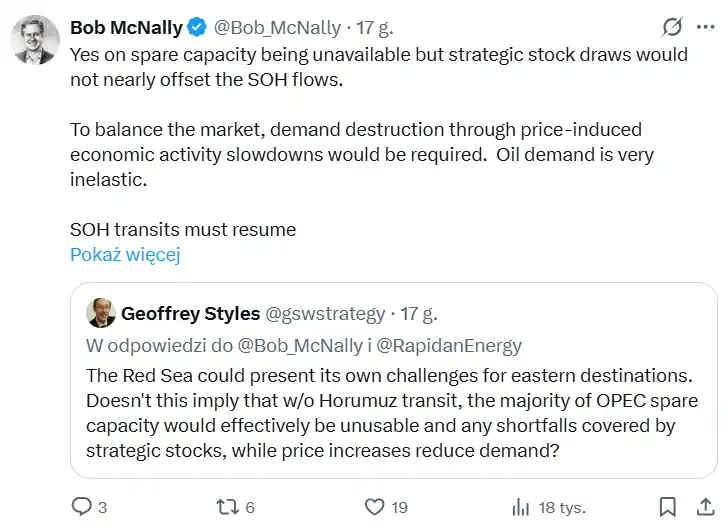Open the view analytics bar chart icon
This screenshot has width=728, height=528.
520,507
